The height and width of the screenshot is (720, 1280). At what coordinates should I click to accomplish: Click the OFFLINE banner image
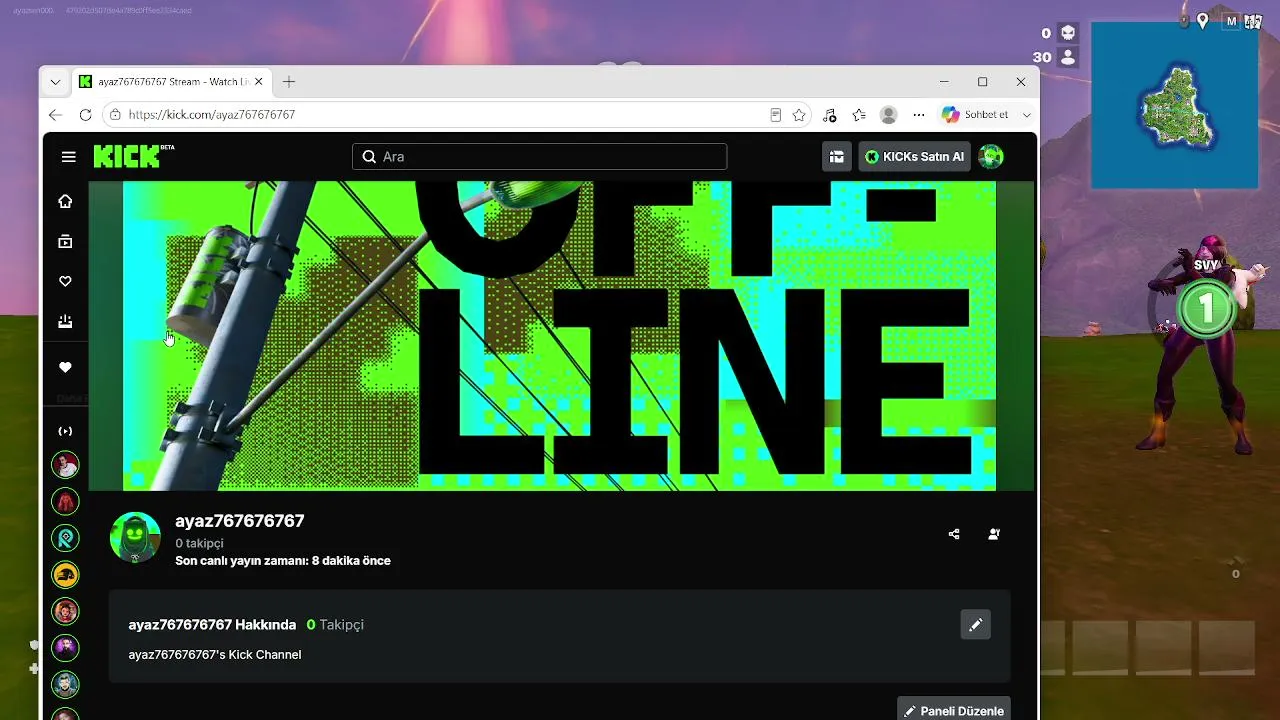point(559,336)
